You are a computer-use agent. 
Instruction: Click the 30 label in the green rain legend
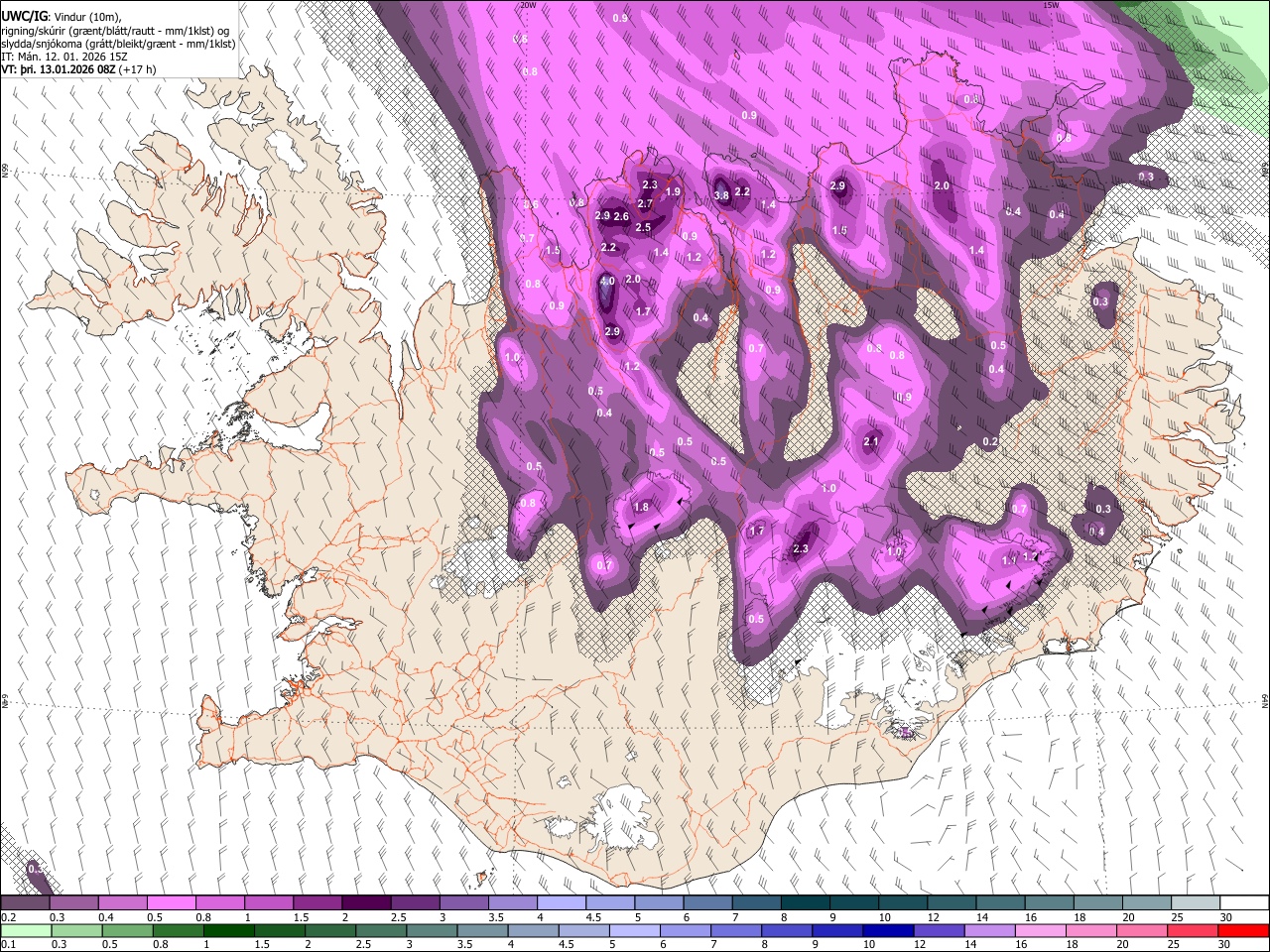pos(1225,945)
